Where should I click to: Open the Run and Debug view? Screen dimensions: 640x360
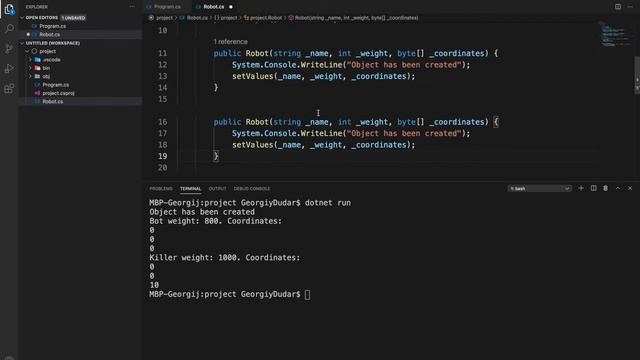pos(9,68)
